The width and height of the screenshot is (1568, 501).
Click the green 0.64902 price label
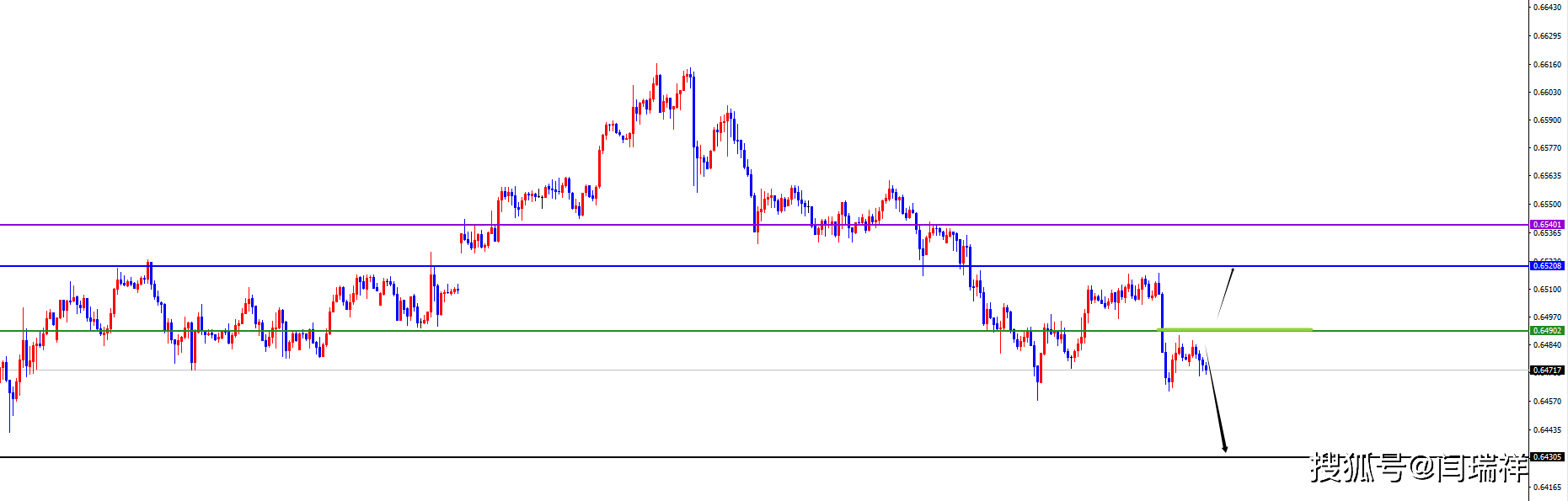(x=1547, y=331)
